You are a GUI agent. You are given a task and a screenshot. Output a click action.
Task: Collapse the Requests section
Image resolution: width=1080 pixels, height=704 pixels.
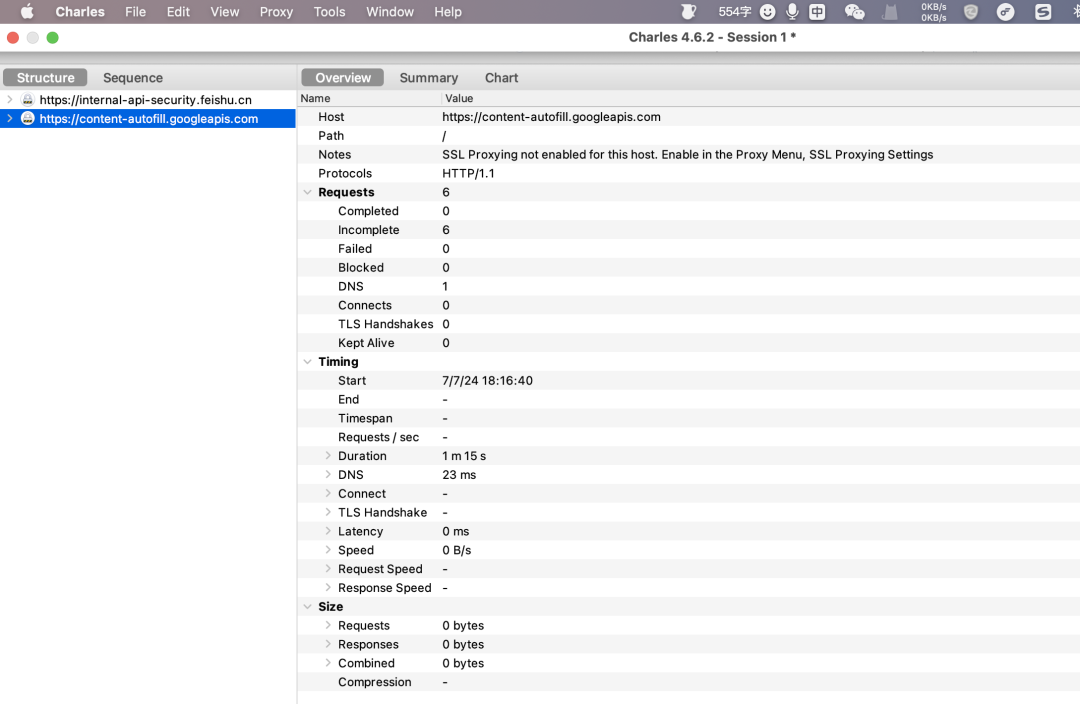(307, 192)
